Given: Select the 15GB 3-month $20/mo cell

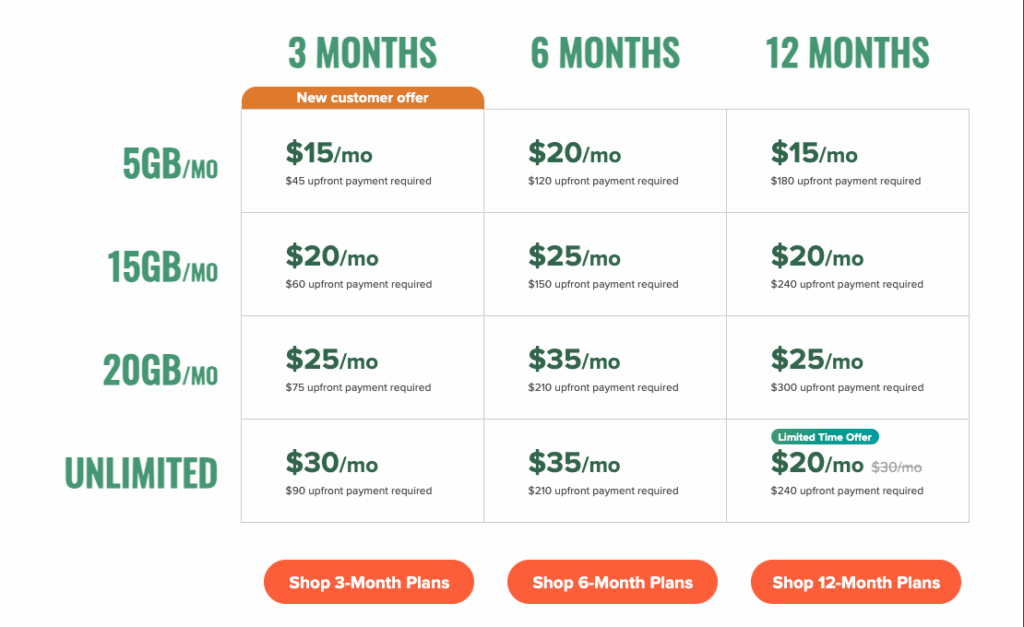Looking at the screenshot, I should click(x=362, y=264).
